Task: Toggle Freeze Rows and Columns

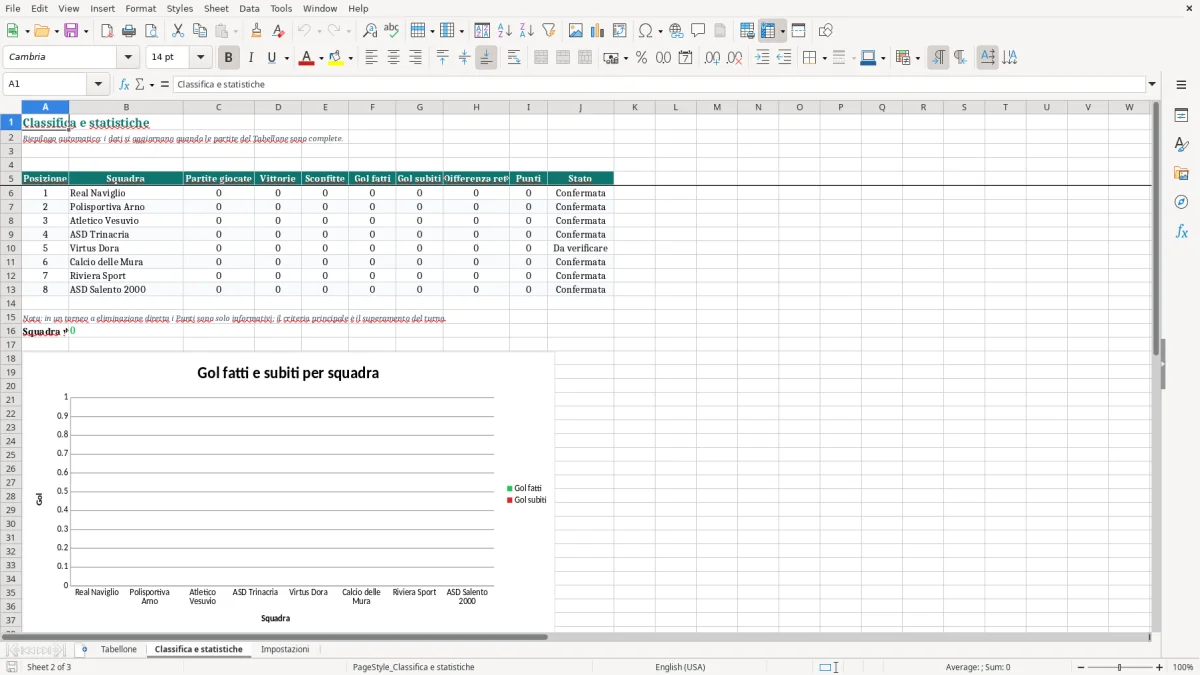Action: (x=767, y=31)
